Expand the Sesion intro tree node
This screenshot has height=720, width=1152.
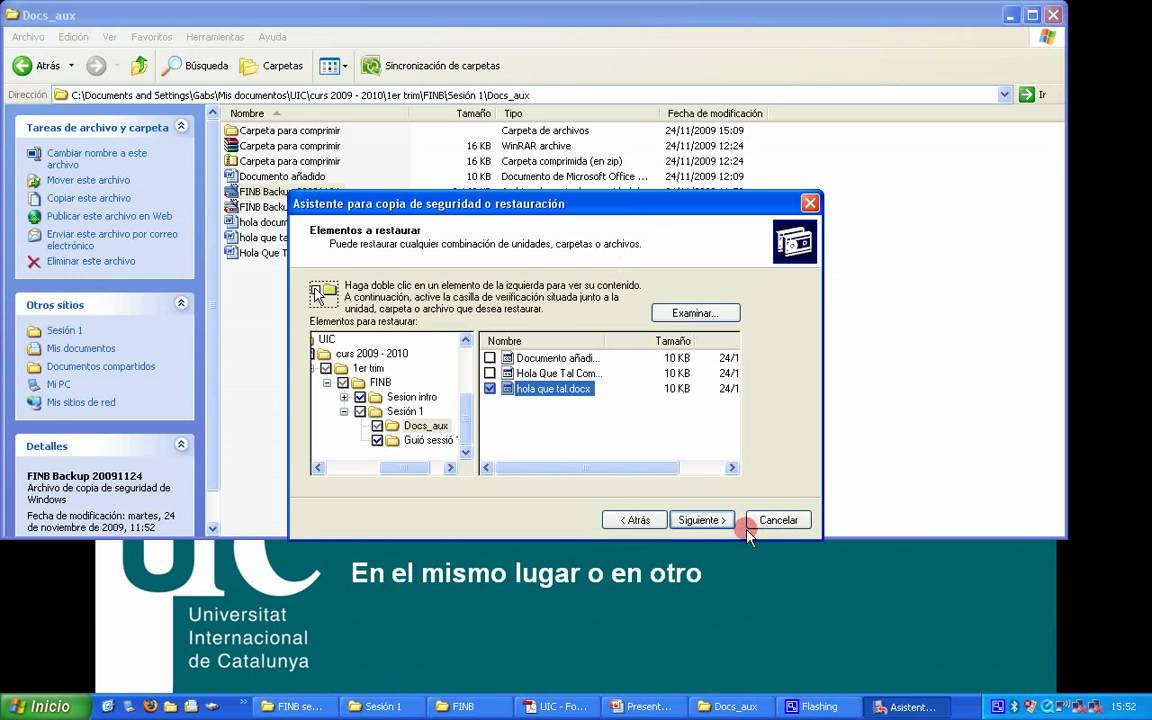tap(344, 397)
